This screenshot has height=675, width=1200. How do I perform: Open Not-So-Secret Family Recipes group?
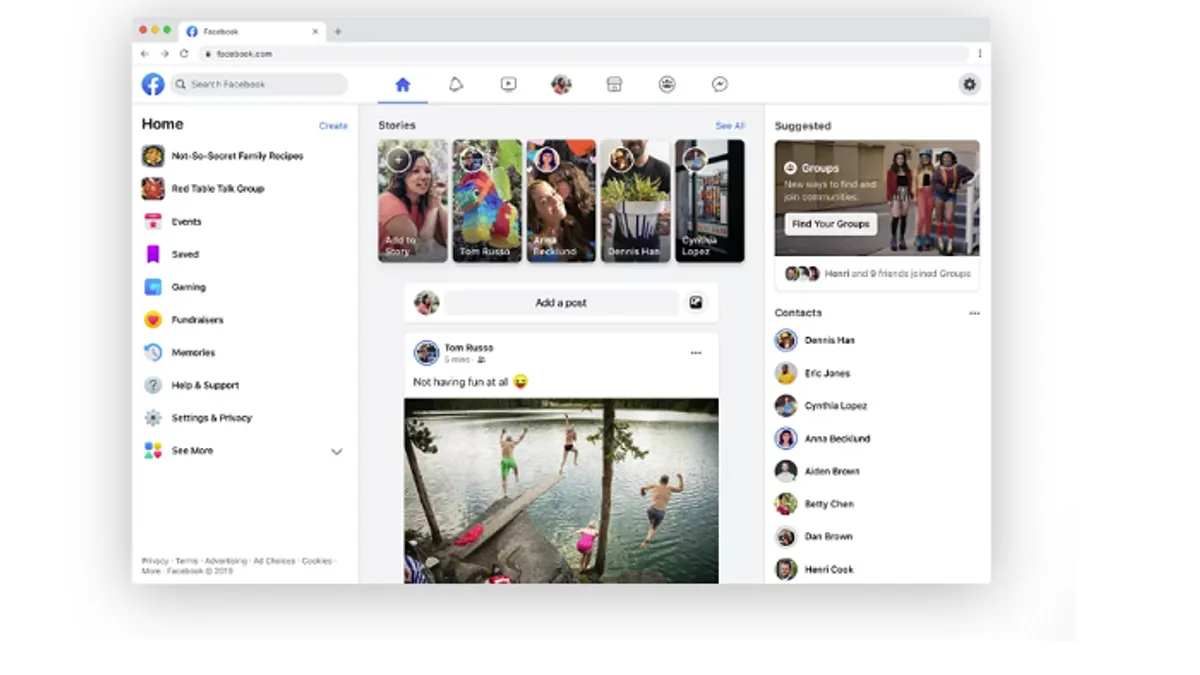[223, 156]
